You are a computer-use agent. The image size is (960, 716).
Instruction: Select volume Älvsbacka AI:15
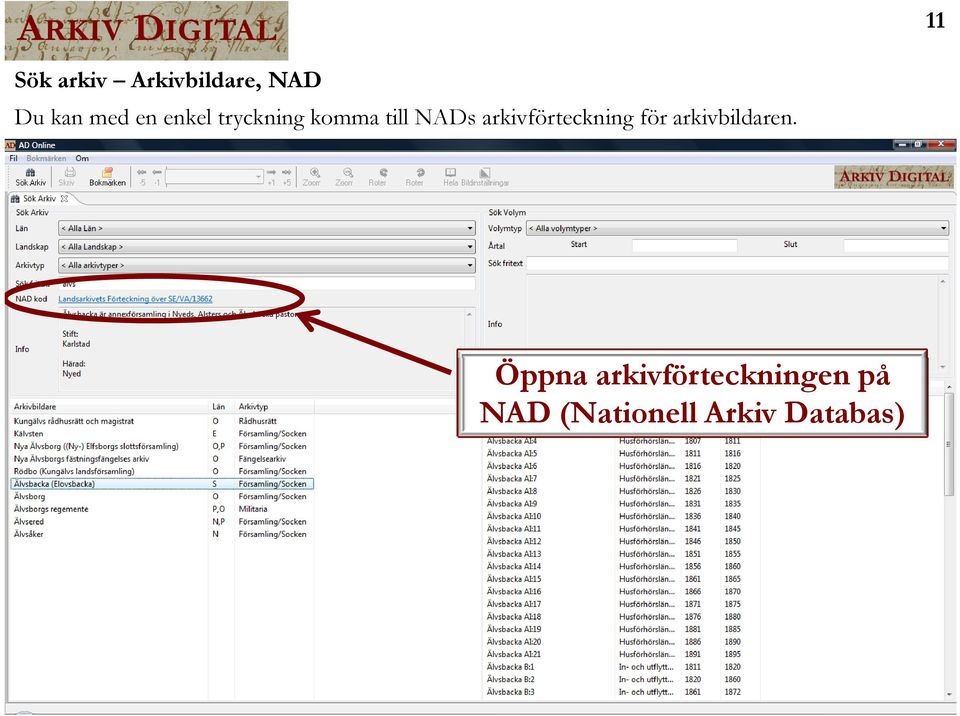pos(621,579)
